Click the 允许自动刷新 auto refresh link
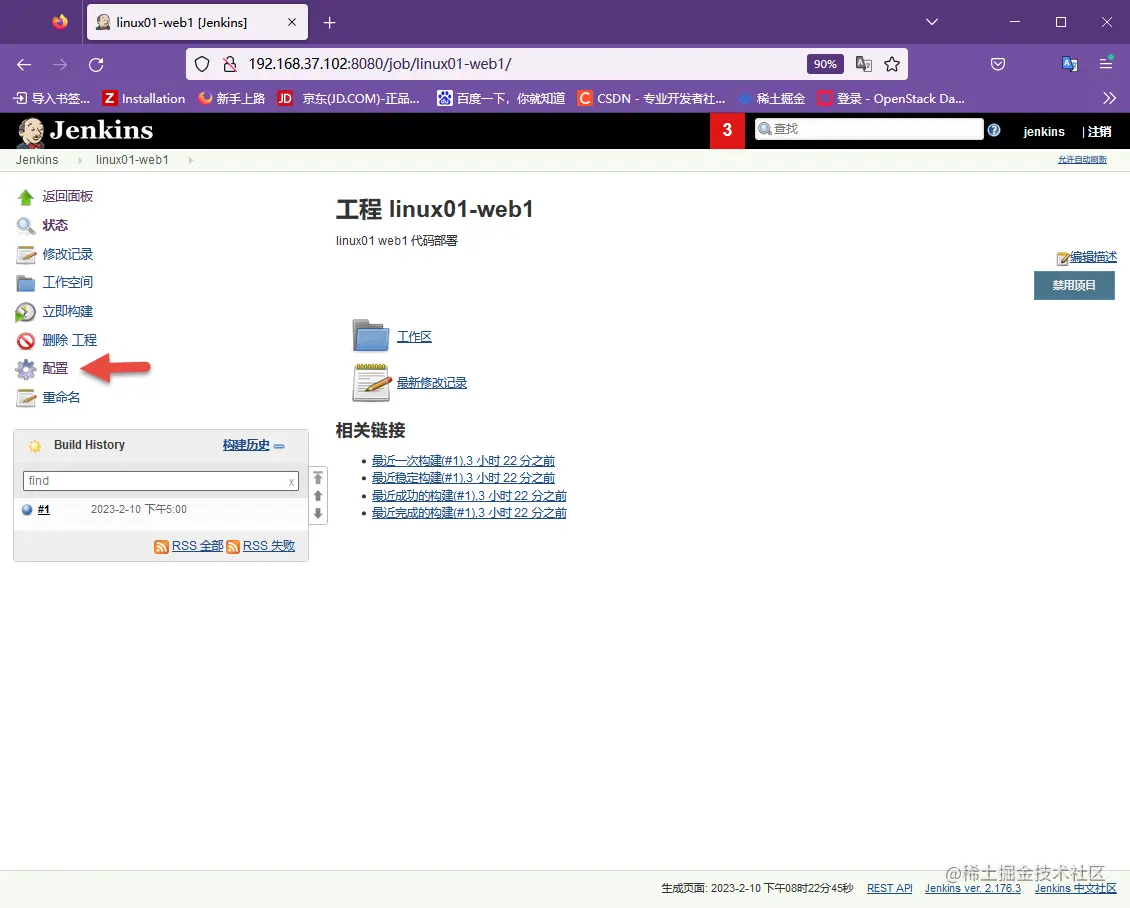 pyautogui.click(x=1082, y=160)
